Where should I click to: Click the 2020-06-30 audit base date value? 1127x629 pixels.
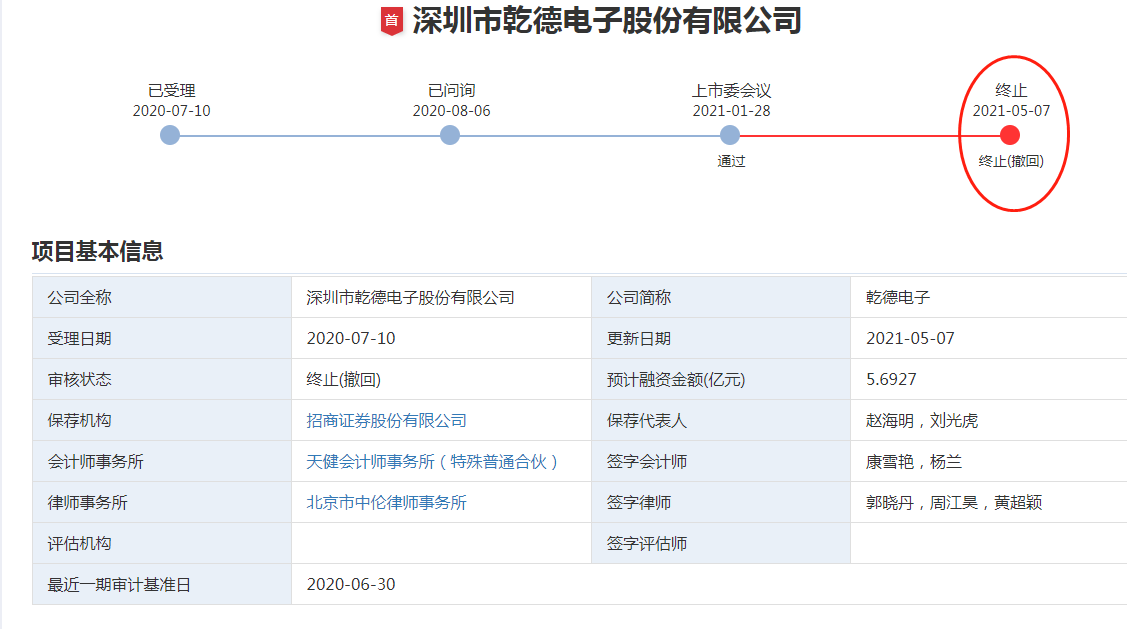tap(351, 584)
